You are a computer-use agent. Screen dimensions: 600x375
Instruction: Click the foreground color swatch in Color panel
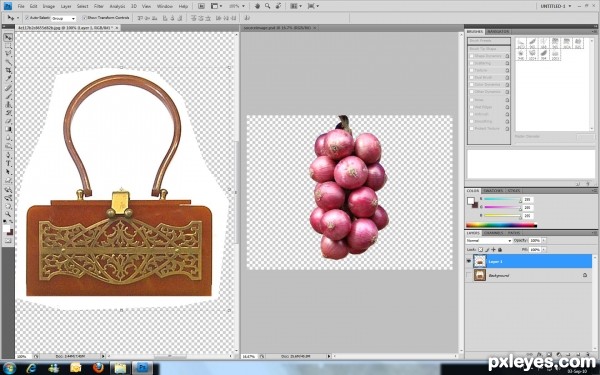point(470,201)
